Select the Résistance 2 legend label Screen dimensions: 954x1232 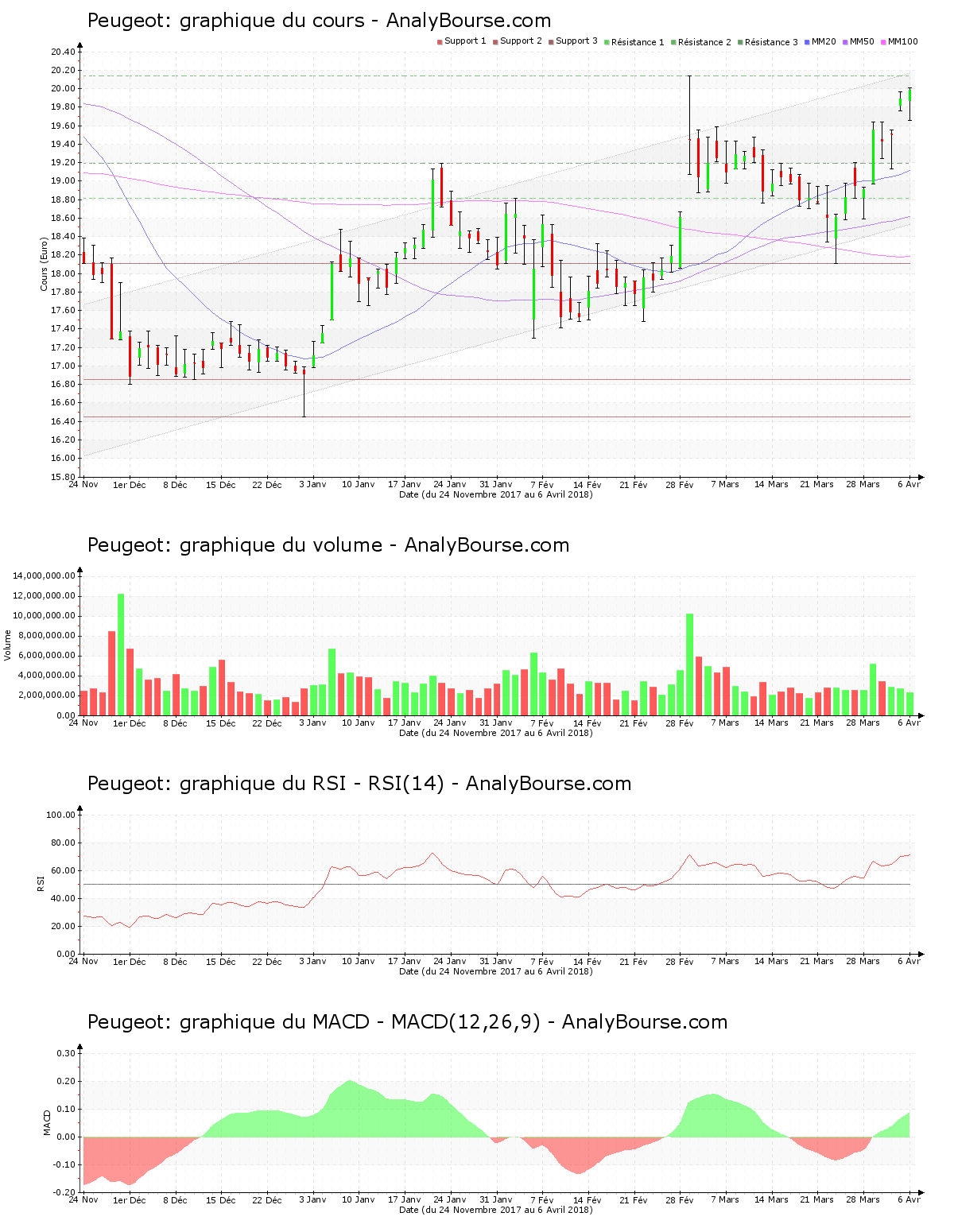(x=704, y=42)
